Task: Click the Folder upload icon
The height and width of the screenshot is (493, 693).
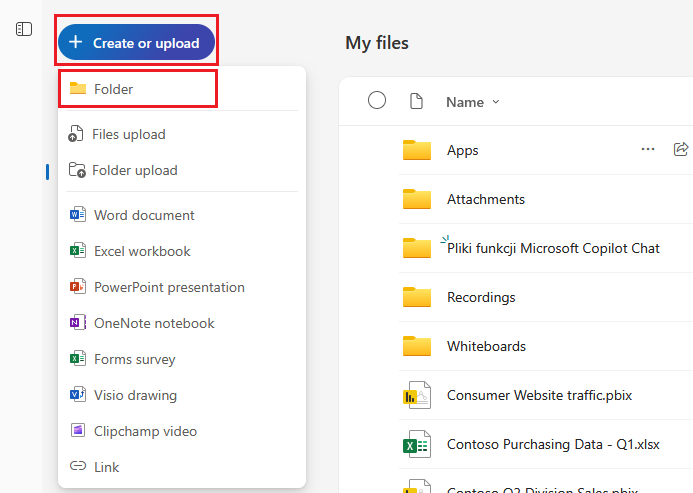Action: 77,170
